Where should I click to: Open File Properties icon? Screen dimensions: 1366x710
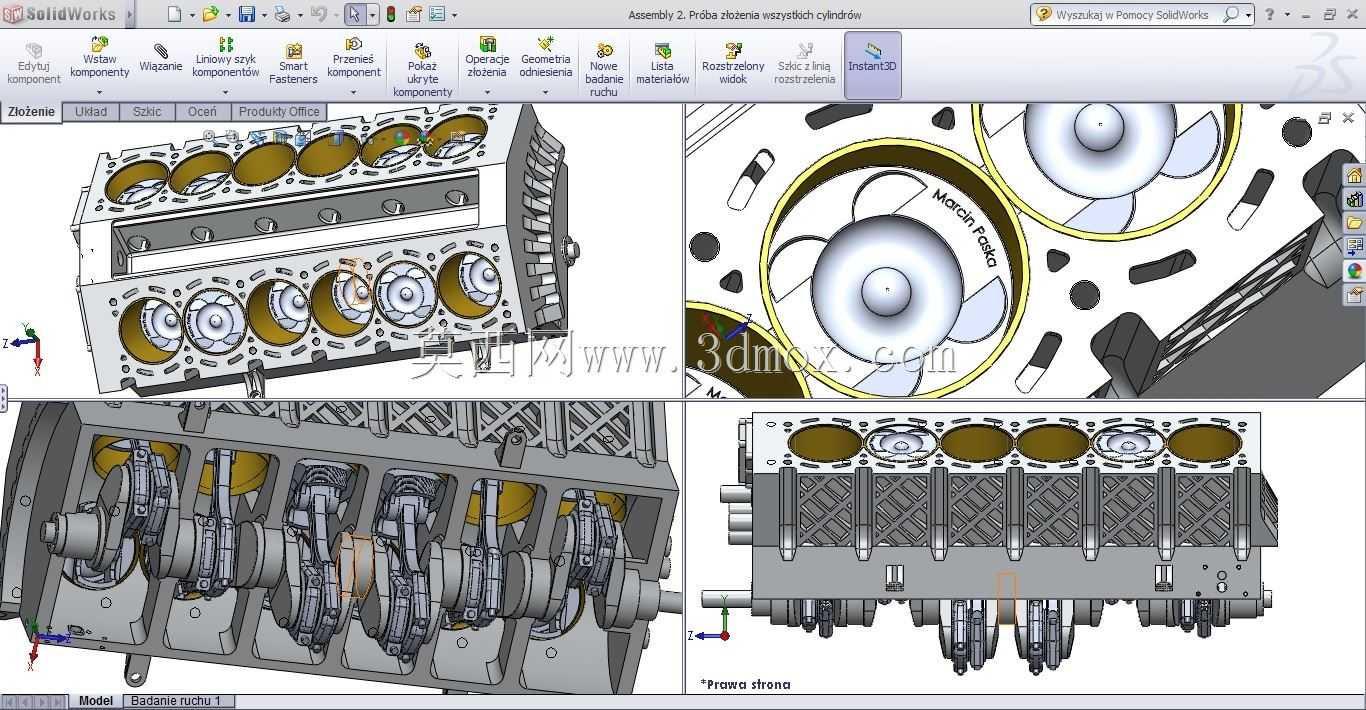click(413, 14)
